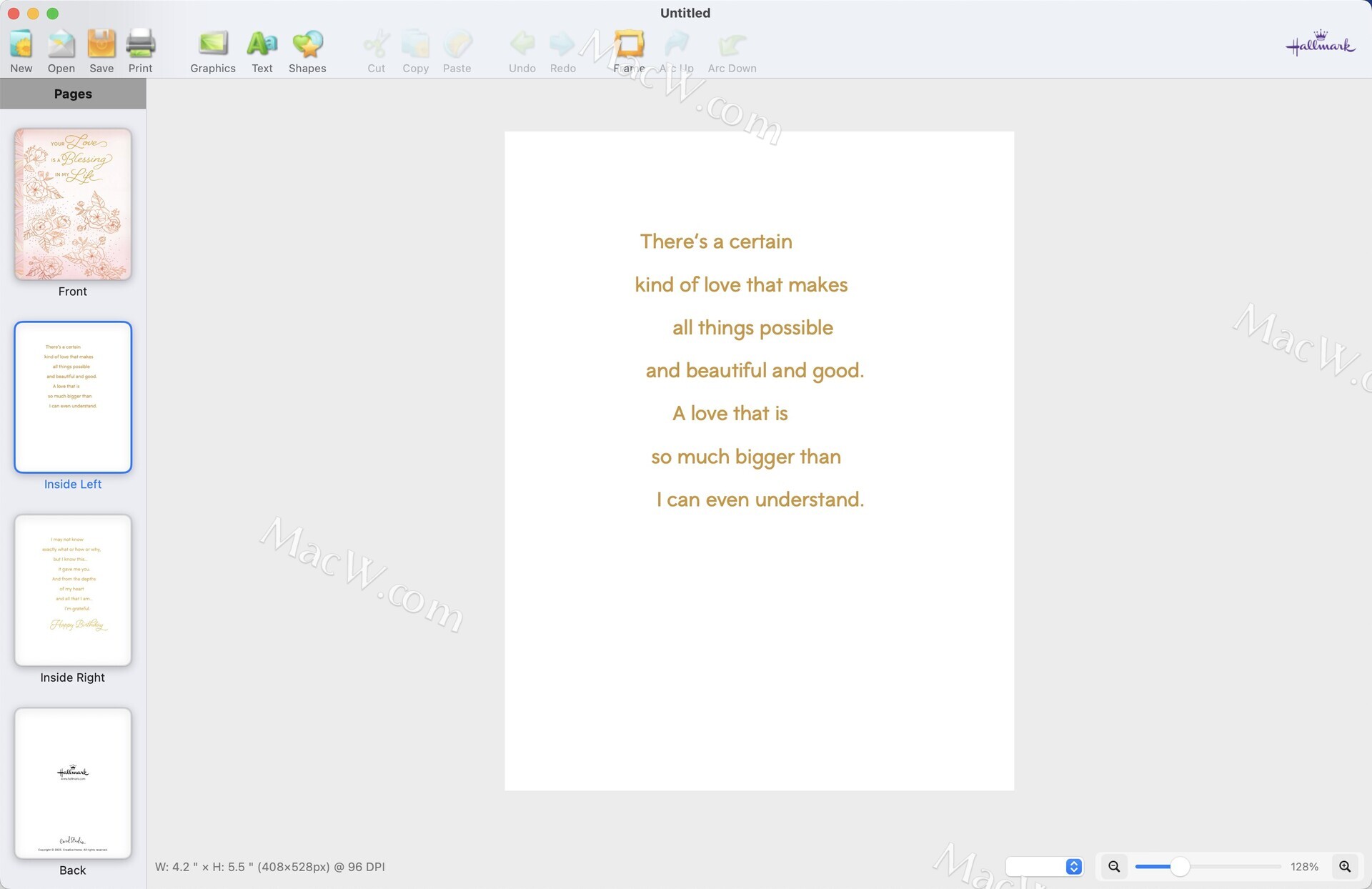The image size is (1372, 889).
Task: Click the zoom slider handle
Action: [x=1180, y=866]
